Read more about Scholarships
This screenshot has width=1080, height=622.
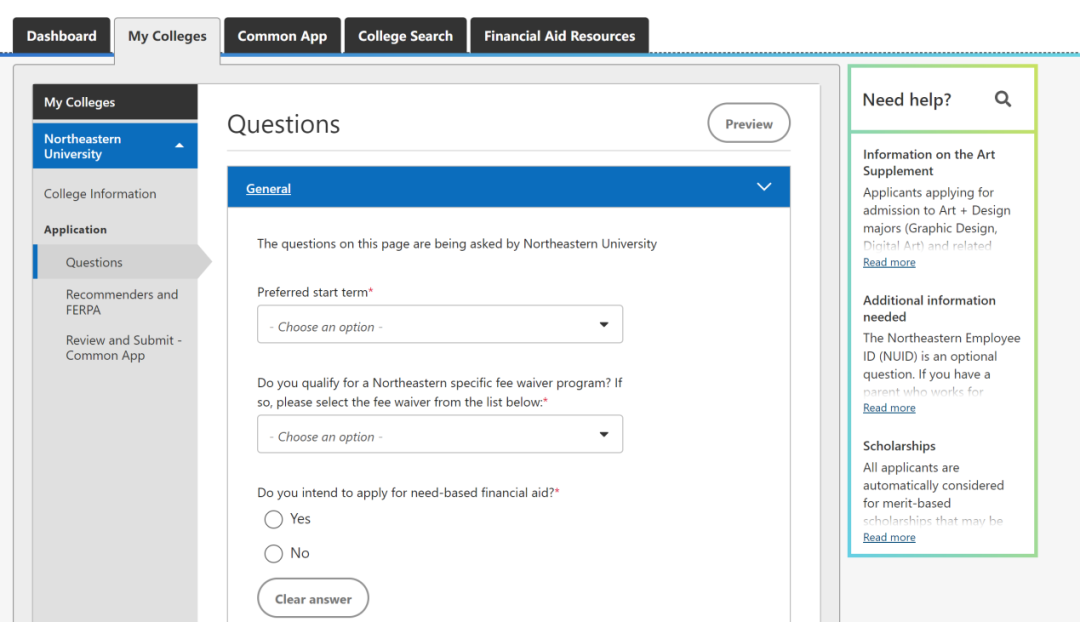point(889,537)
